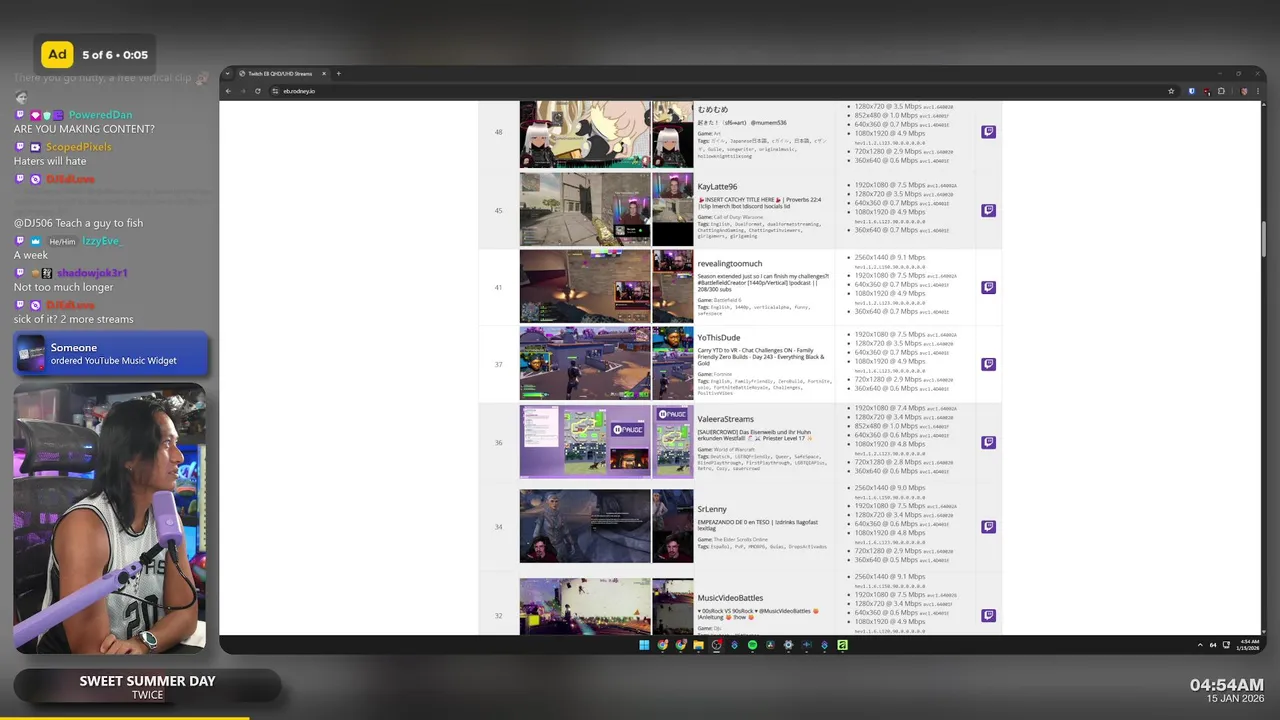The height and width of the screenshot is (720, 1280).
Task: Go back using browser back arrow
Action: pyautogui.click(x=228, y=91)
